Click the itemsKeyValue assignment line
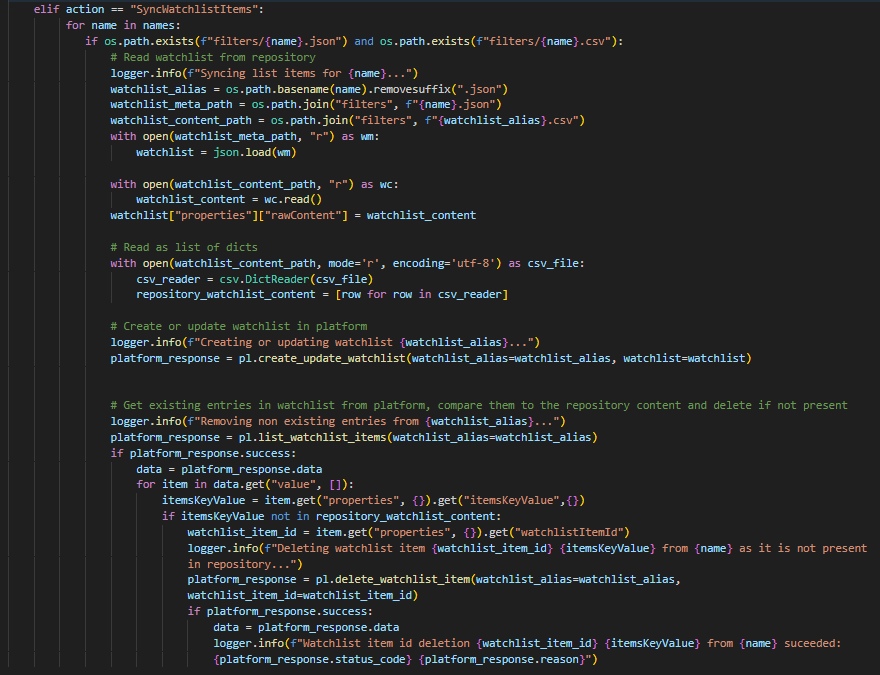Viewport: 880px width, 675px height. click(373, 500)
